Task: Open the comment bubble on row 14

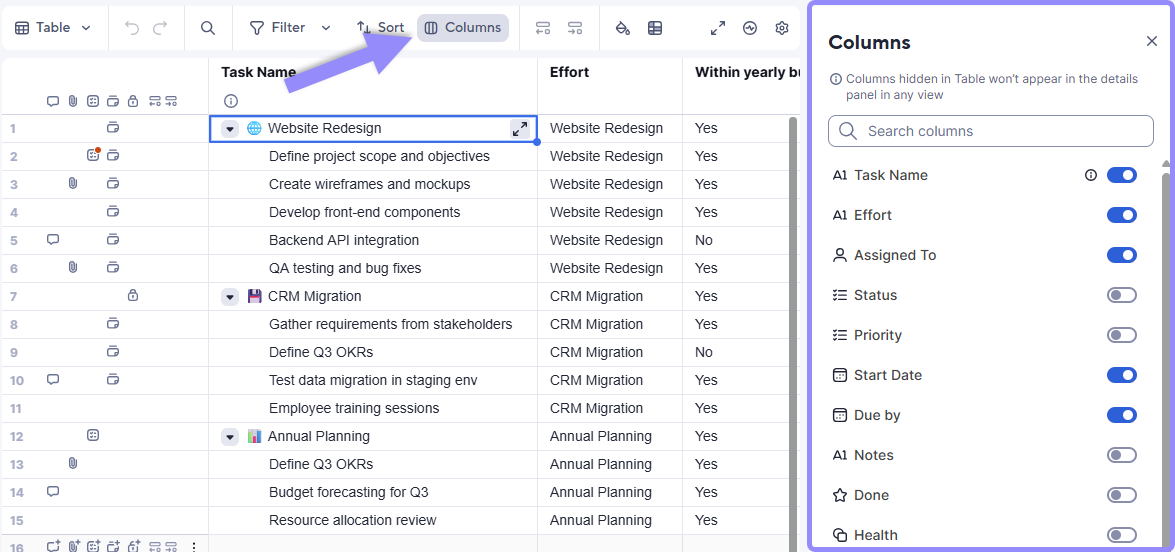Action: point(52,491)
